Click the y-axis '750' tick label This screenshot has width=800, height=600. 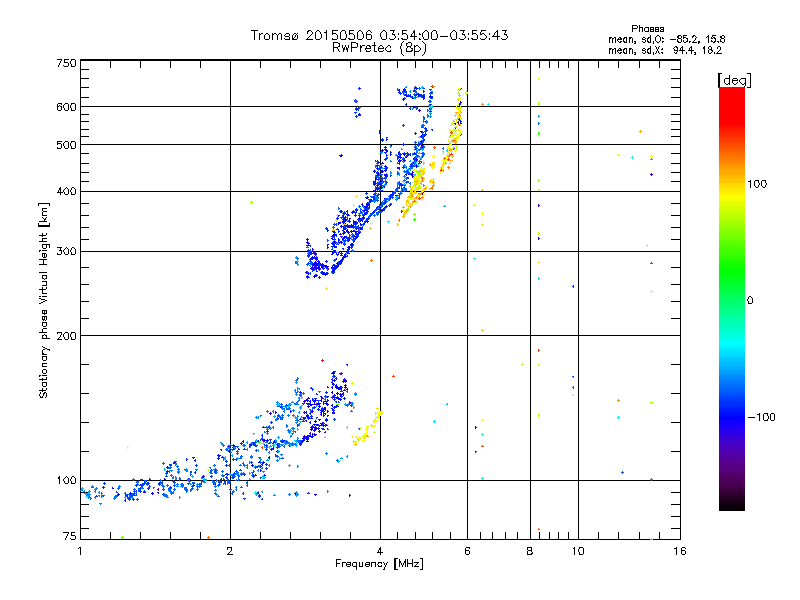coord(66,63)
